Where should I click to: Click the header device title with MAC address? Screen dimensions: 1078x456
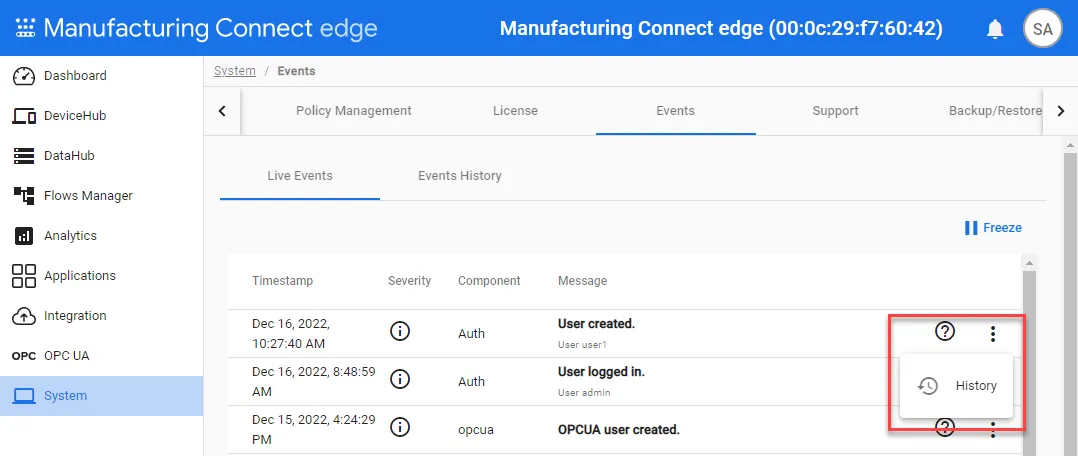[721, 28]
